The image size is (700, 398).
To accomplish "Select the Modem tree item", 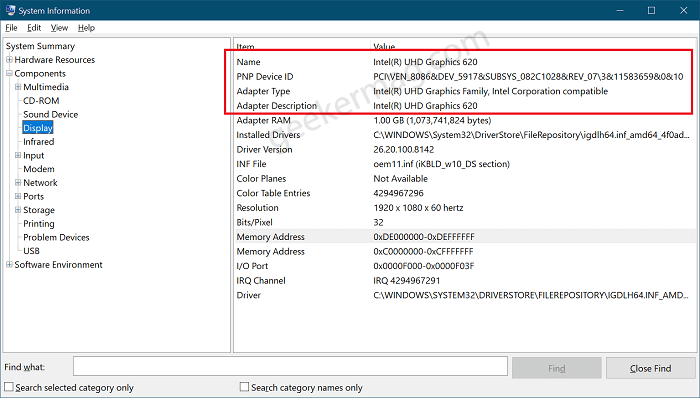I will 39,169.
